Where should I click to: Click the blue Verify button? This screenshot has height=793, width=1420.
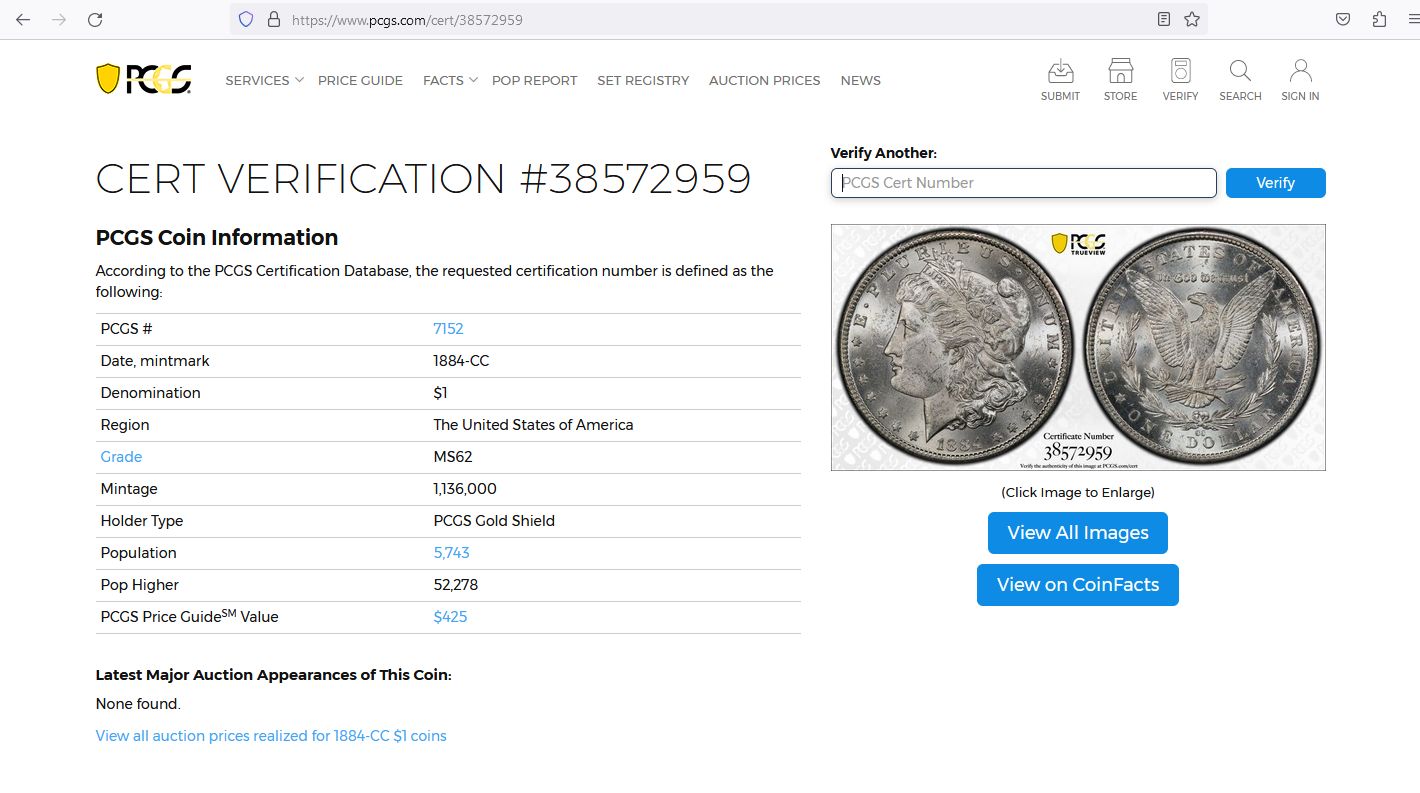pos(1275,183)
